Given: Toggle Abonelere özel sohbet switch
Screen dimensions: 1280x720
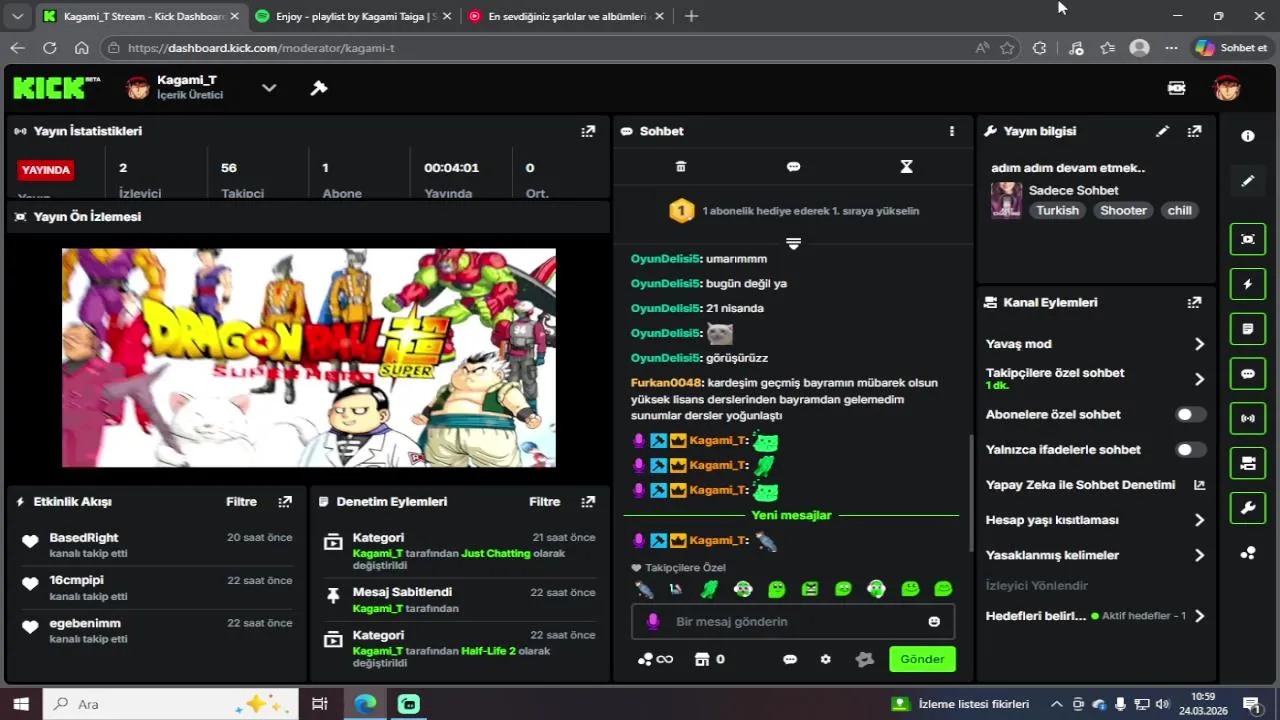Looking at the screenshot, I should click(1190, 414).
